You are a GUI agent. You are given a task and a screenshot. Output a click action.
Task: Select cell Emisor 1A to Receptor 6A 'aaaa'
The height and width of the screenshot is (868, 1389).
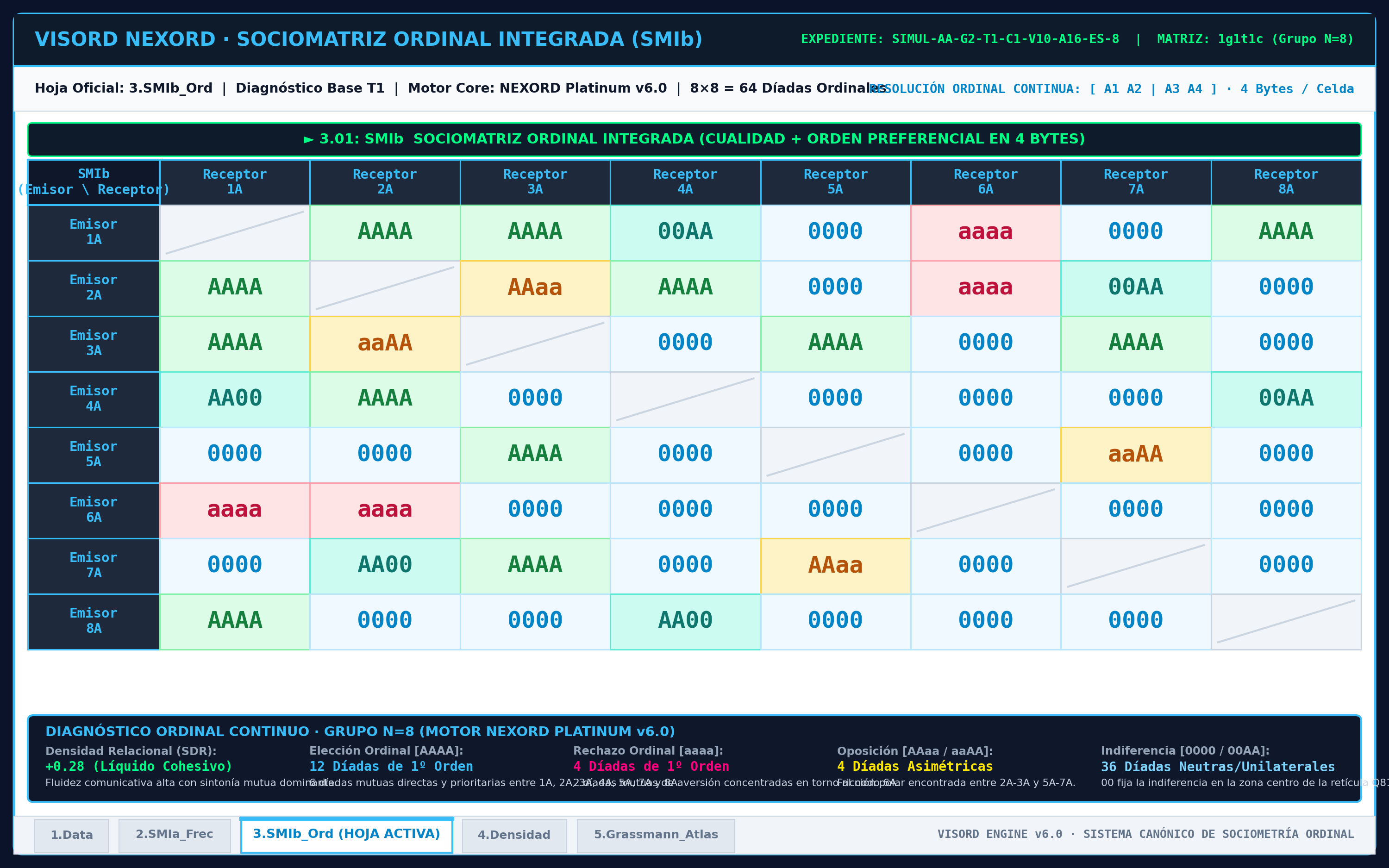tap(986, 232)
